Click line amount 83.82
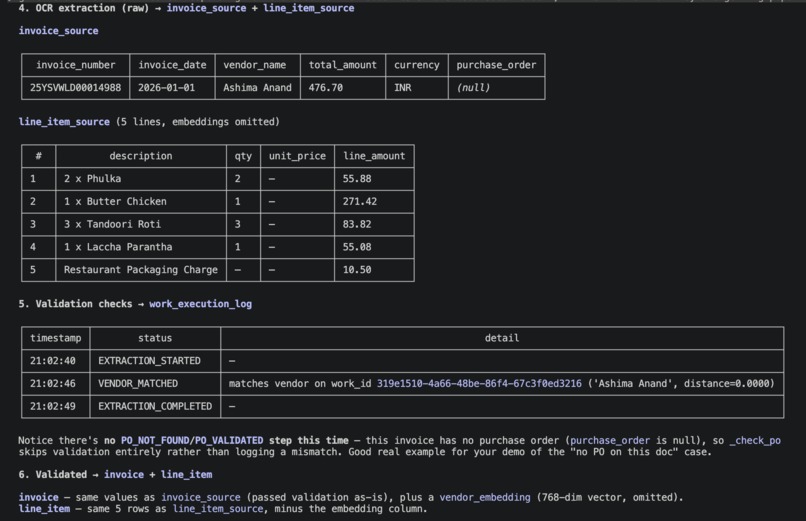 357,224
